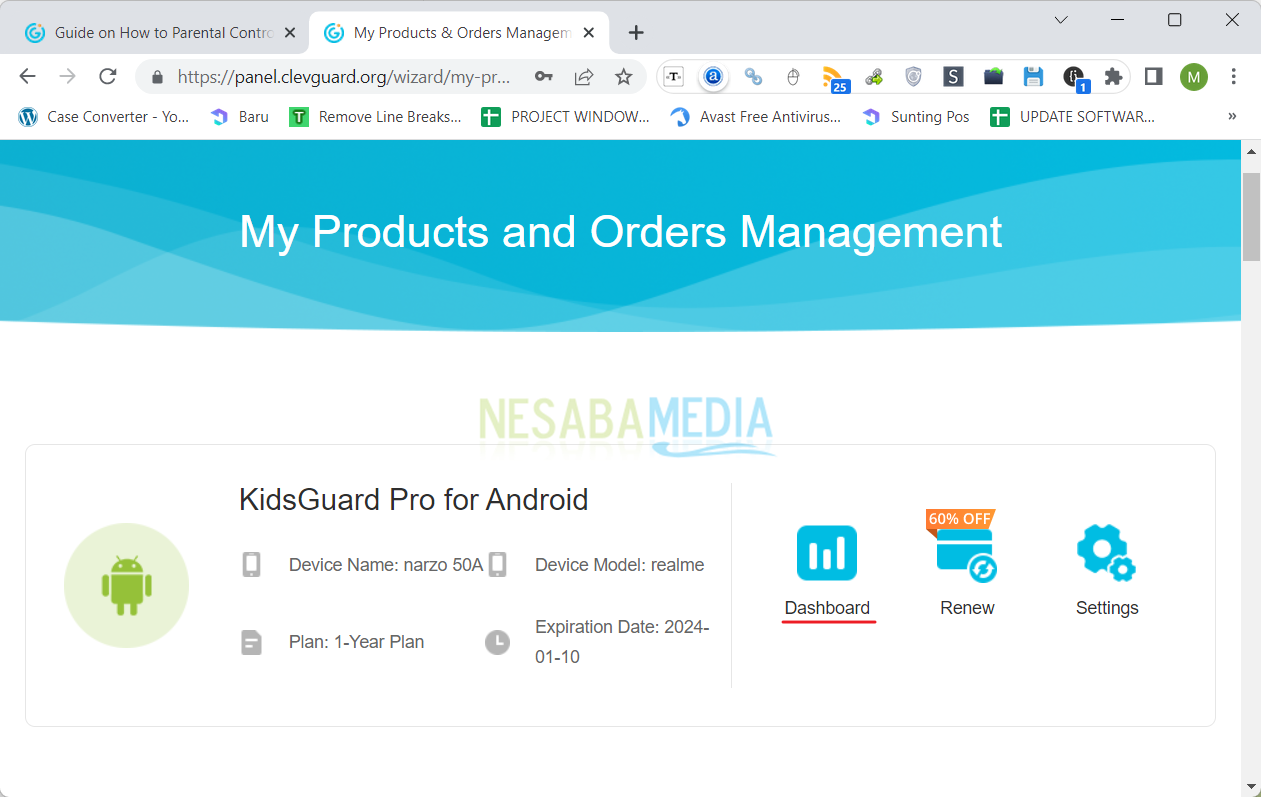1261x797 pixels.
Task: Select the Device Name: narzo 50A text
Action: pos(386,565)
